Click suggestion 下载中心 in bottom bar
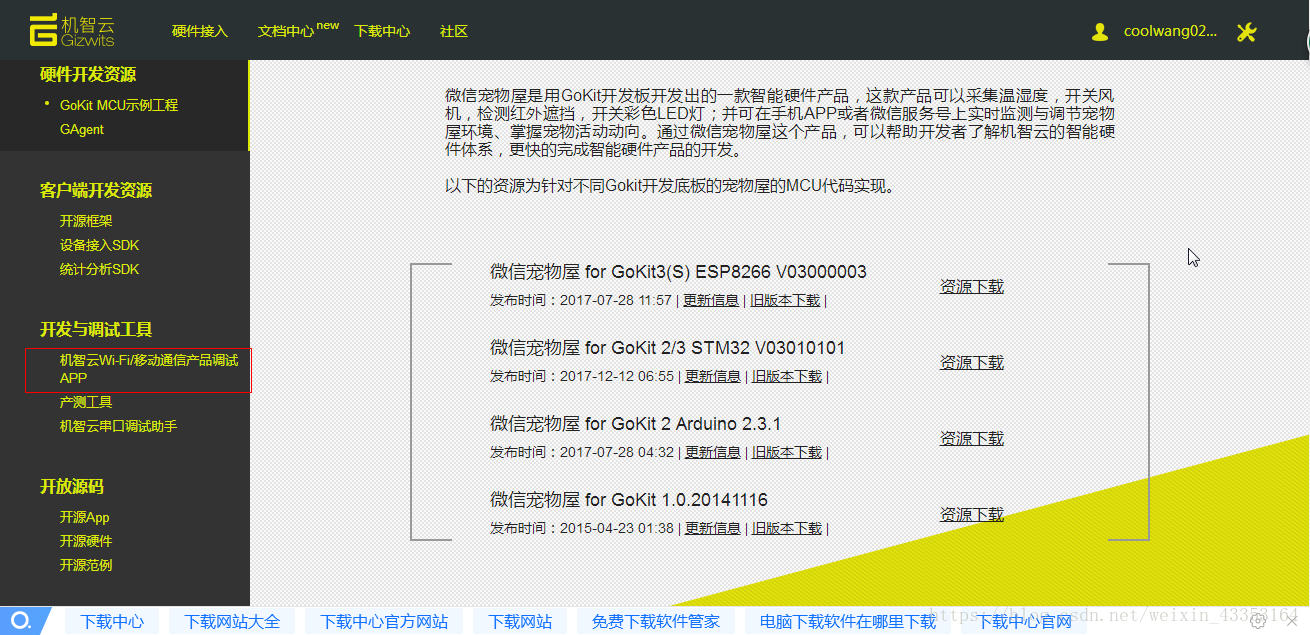 point(112,622)
